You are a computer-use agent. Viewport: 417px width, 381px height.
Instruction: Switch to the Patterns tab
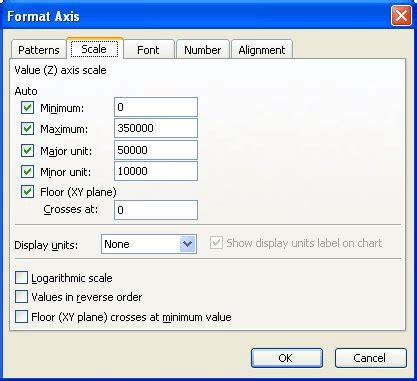tap(39, 50)
